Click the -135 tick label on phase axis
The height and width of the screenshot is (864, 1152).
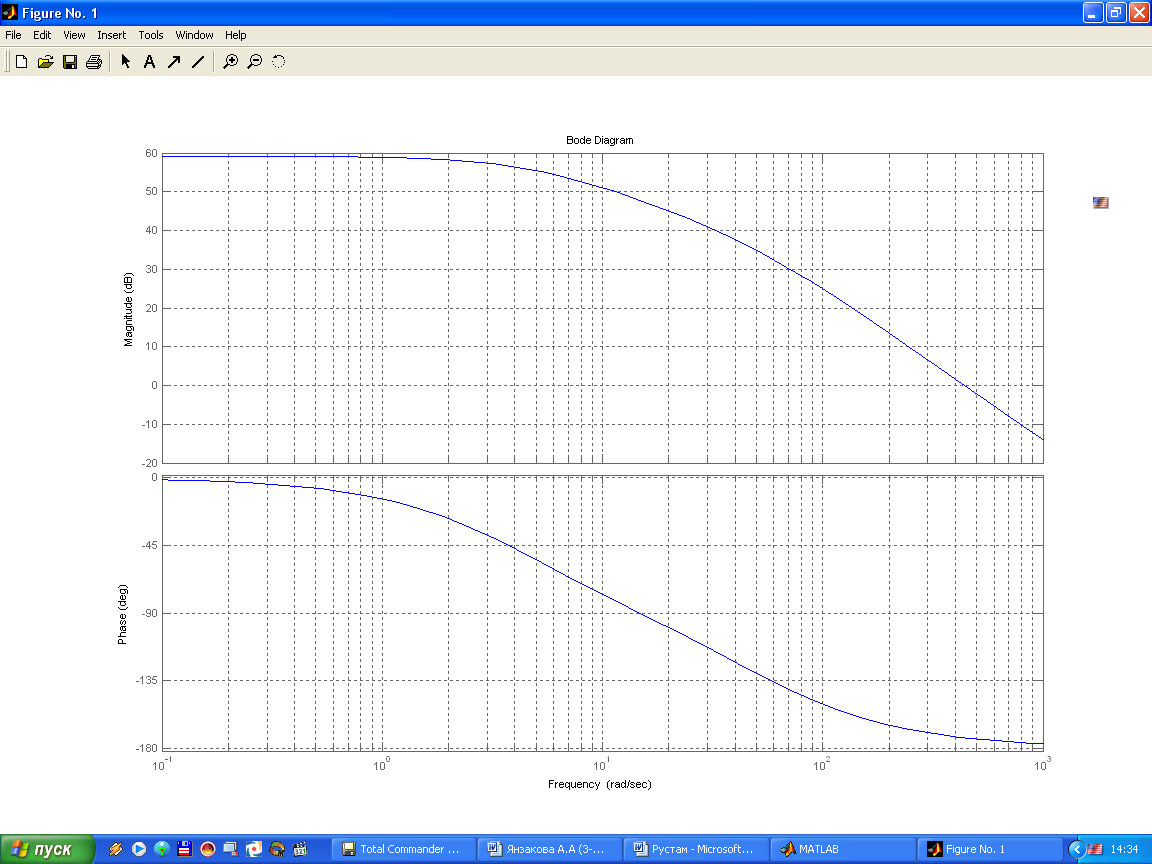[x=147, y=680]
